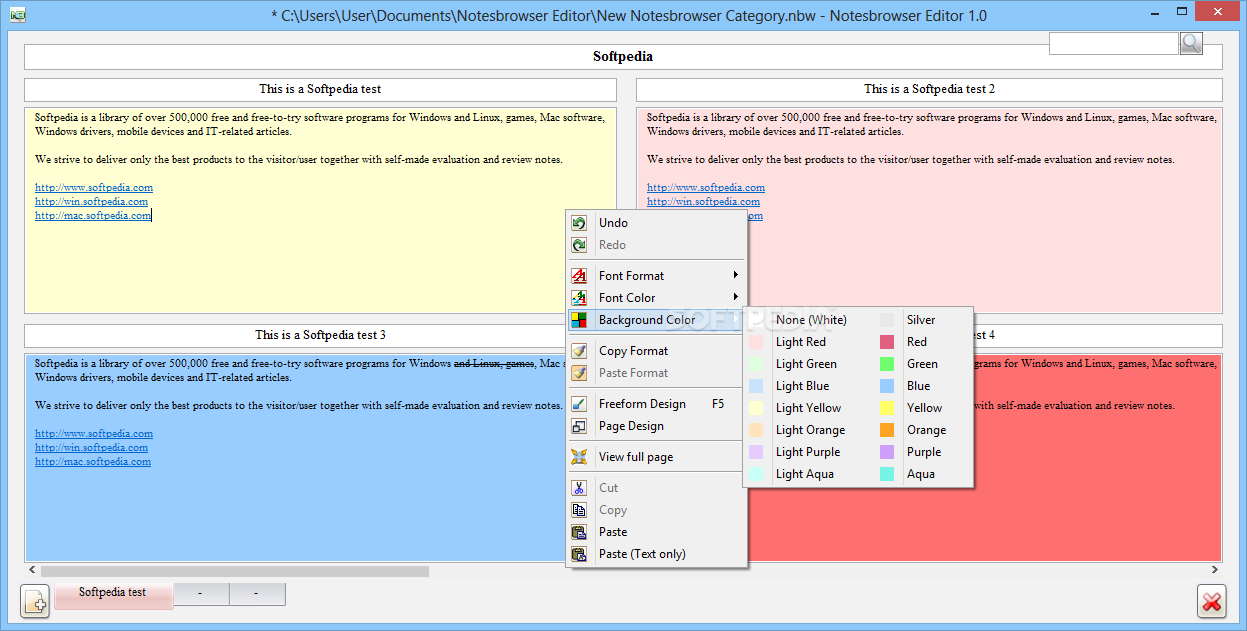The width and height of the screenshot is (1247, 631).
Task: Click the scrollbar right arrow
Action: [x=1216, y=572]
